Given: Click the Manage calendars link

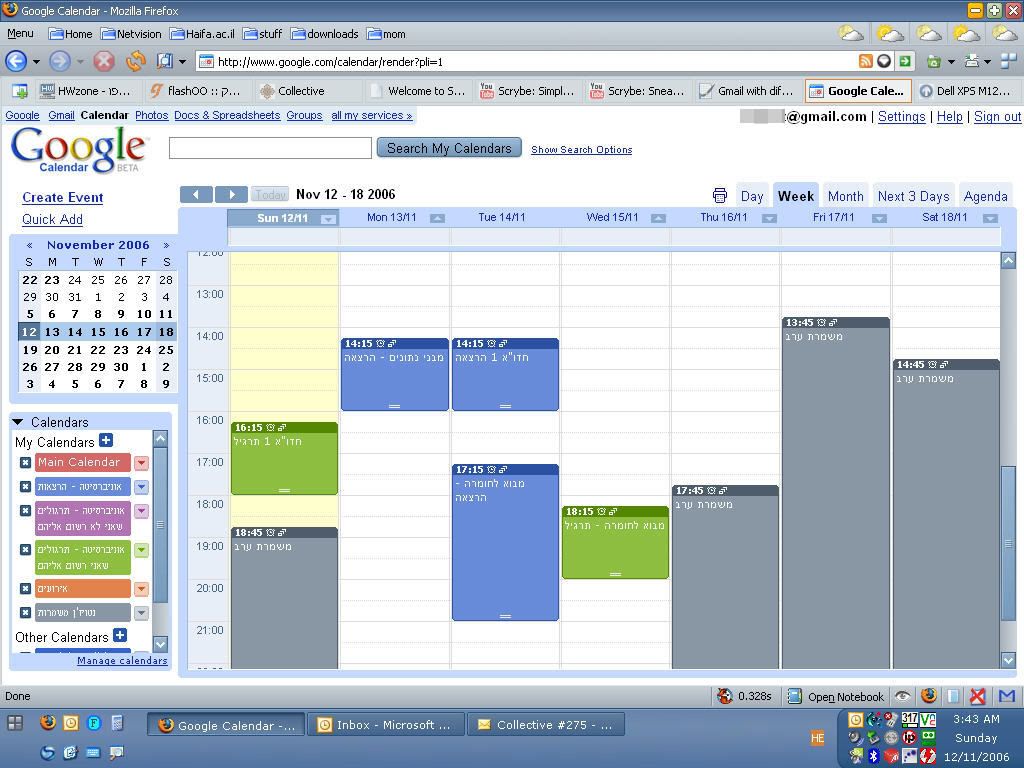Looking at the screenshot, I should pos(122,660).
